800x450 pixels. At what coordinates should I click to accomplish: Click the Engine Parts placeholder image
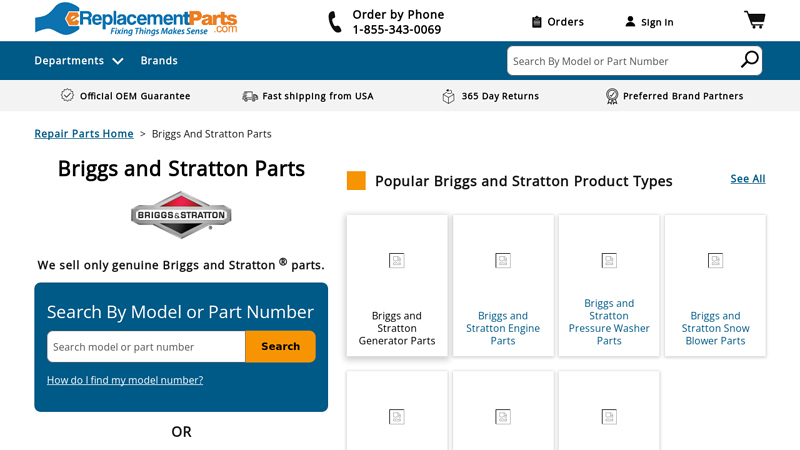point(503,261)
